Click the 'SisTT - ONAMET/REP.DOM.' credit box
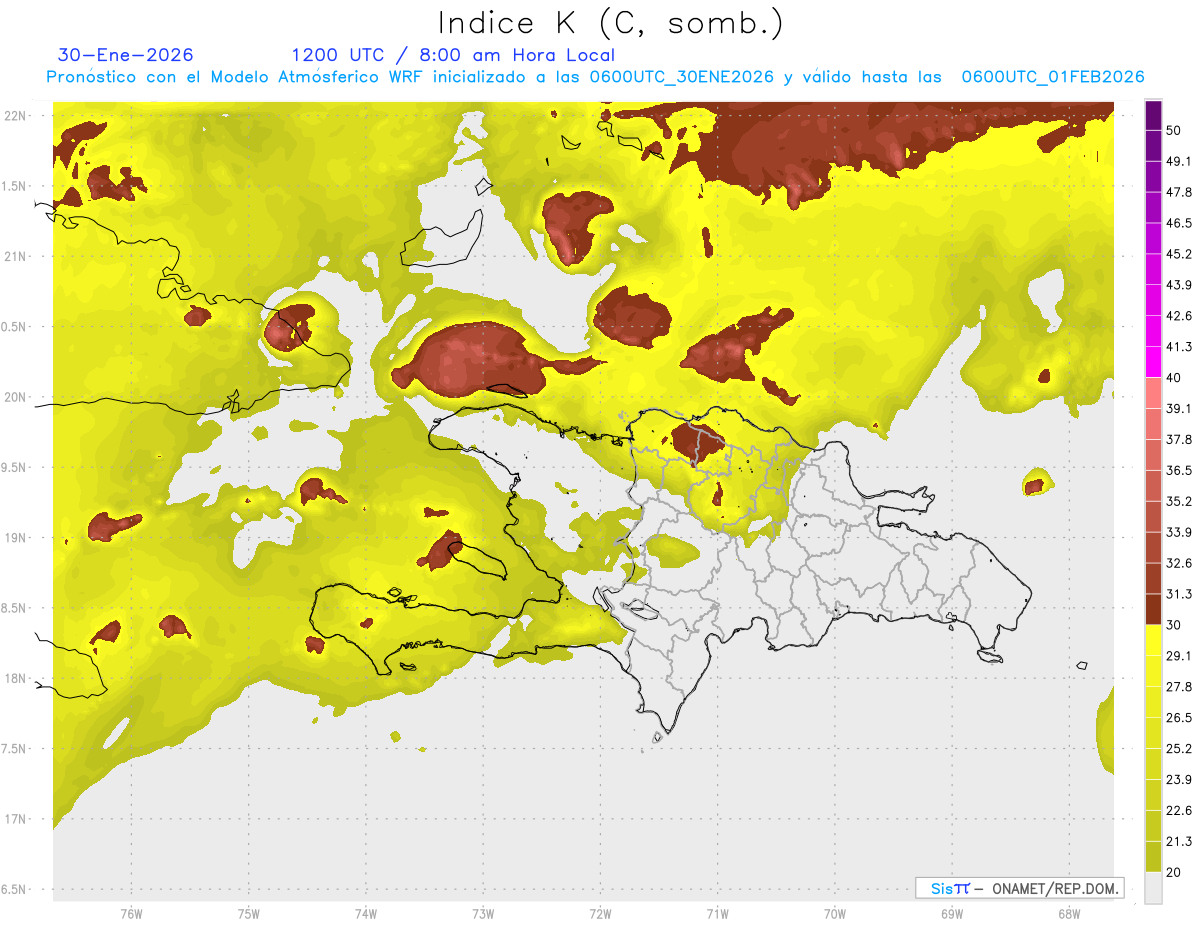Screen dimensions: 1200x927 click(1019, 888)
